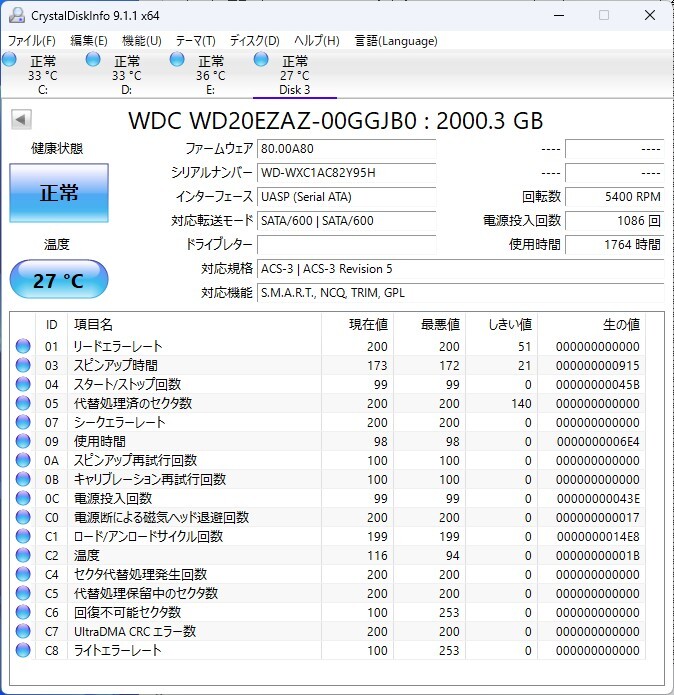Select the Disk 3 tab
The height and width of the screenshot is (695, 674).
point(295,74)
